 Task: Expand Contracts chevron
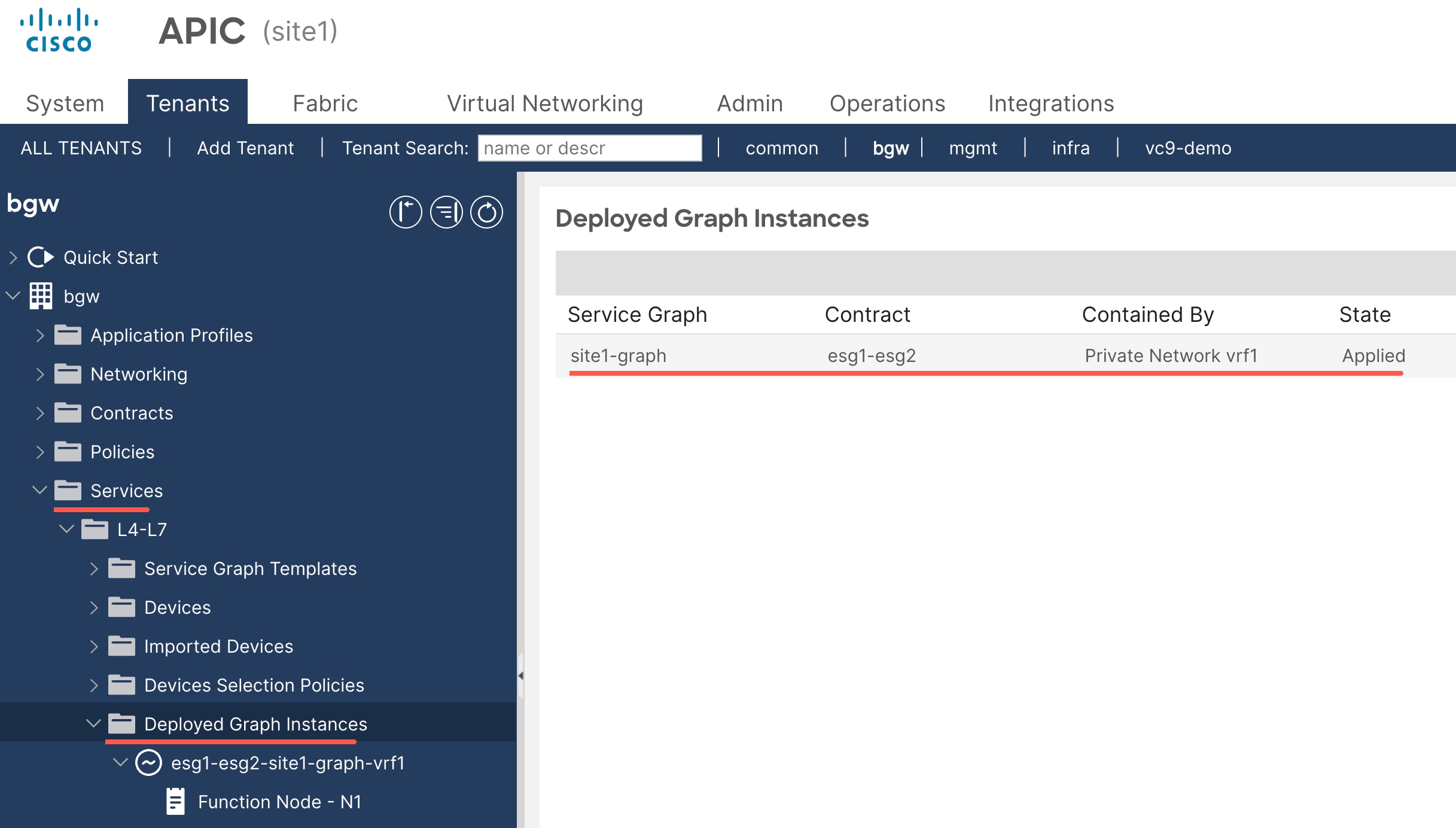(x=40, y=413)
